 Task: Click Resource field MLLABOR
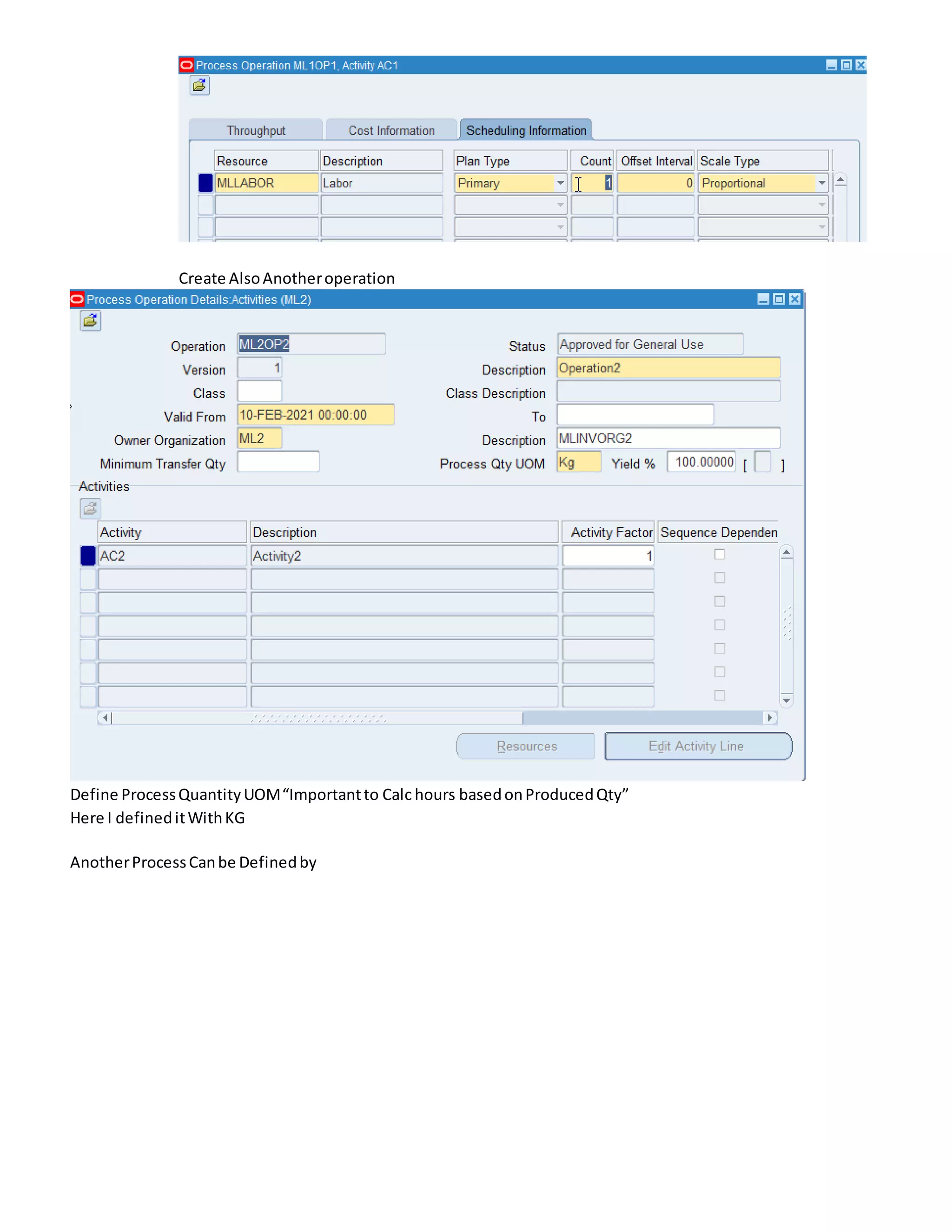tap(267, 183)
